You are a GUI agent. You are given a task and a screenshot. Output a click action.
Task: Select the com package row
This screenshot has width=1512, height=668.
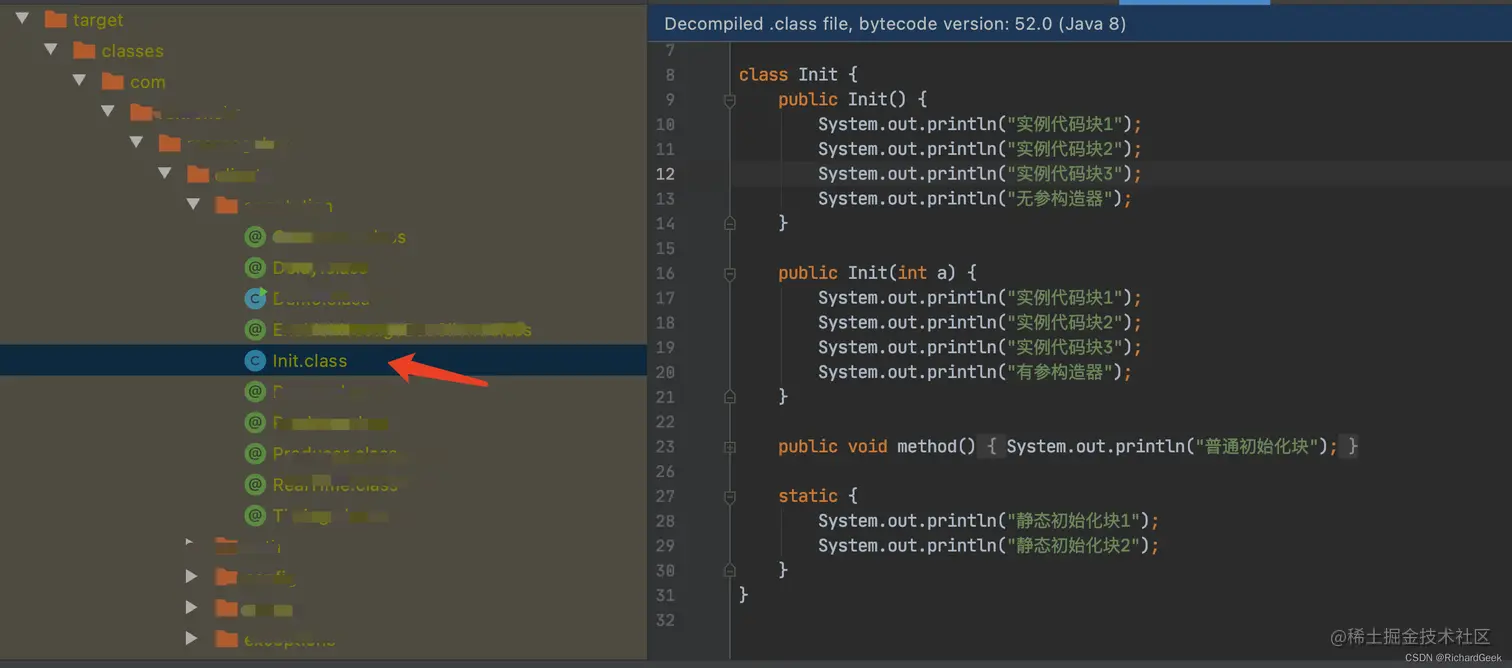[x=323, y=81]
